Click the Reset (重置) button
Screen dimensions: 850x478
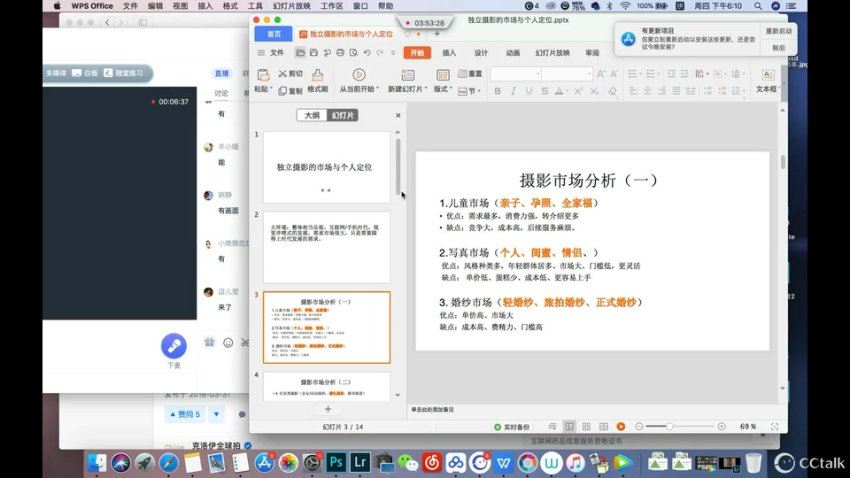tap(470, 73)
